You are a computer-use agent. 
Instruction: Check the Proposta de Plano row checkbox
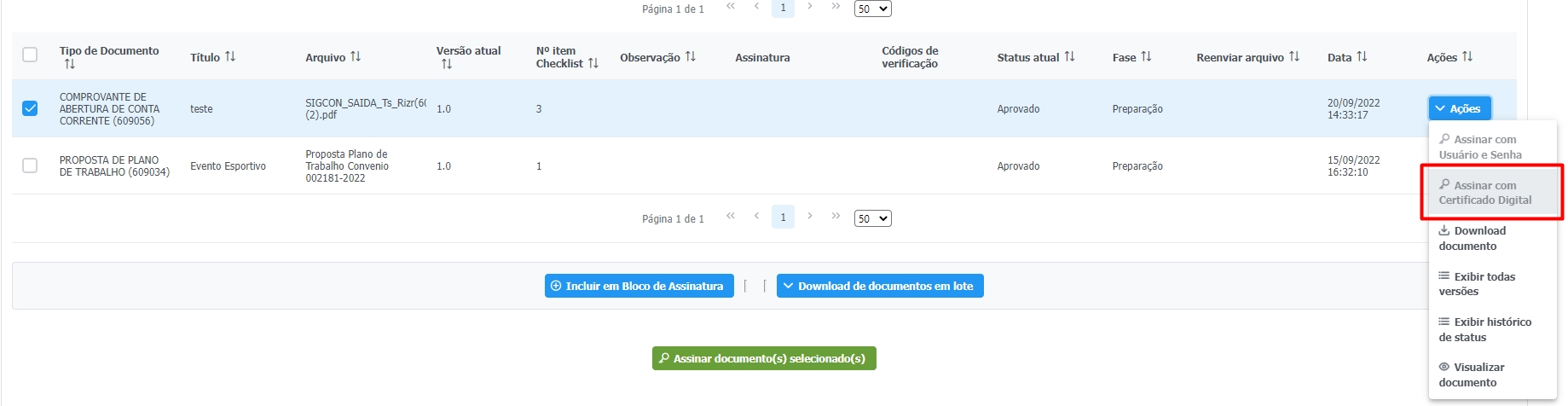30,165
